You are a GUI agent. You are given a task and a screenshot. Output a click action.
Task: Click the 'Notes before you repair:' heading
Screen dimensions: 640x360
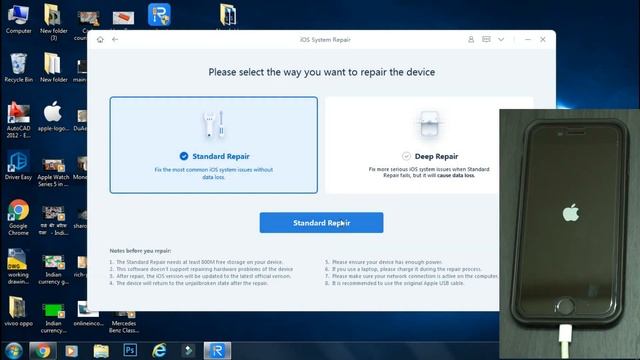tap(140, 251)
